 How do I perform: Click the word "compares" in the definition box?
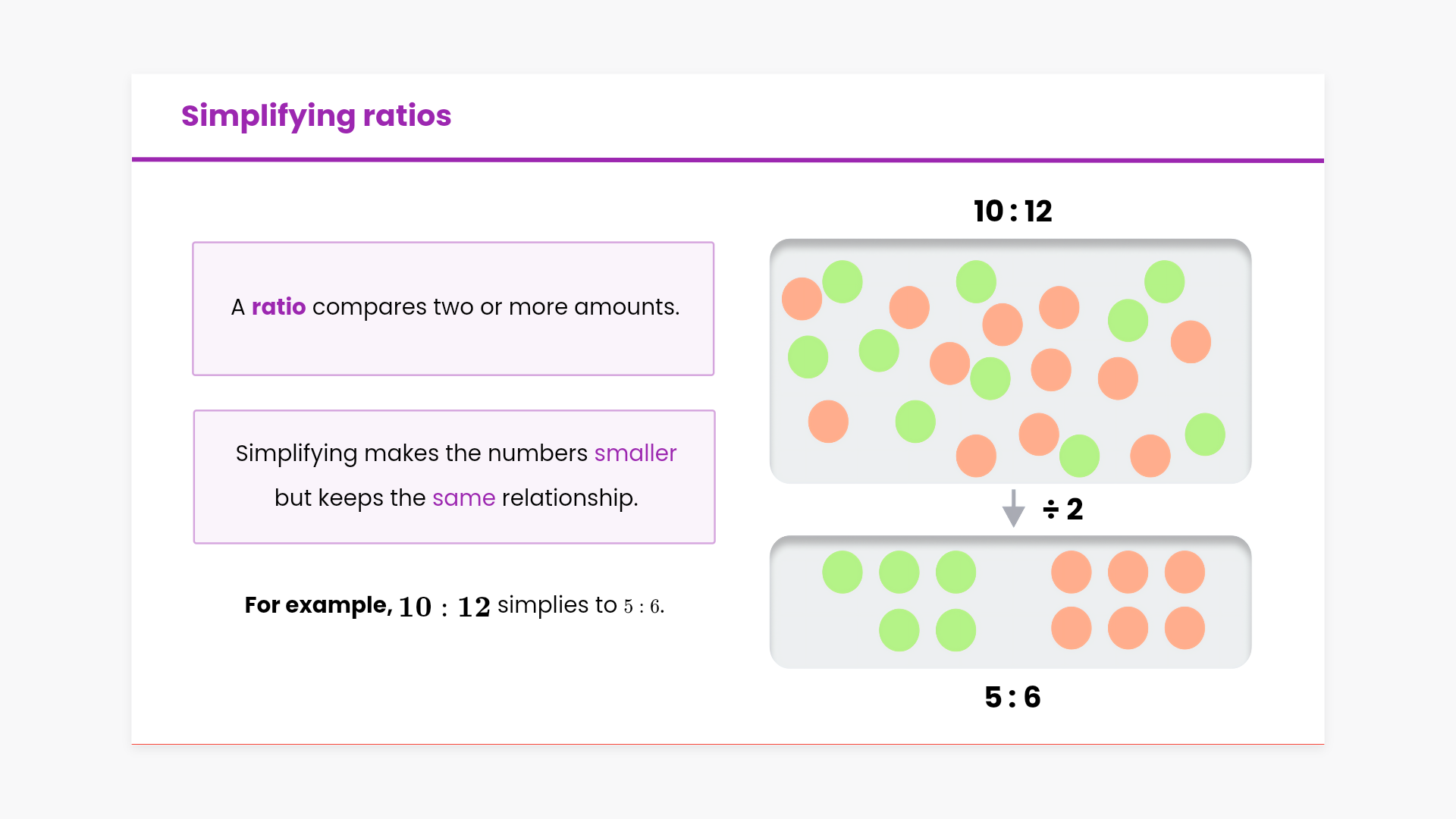(x=369, y=307)
